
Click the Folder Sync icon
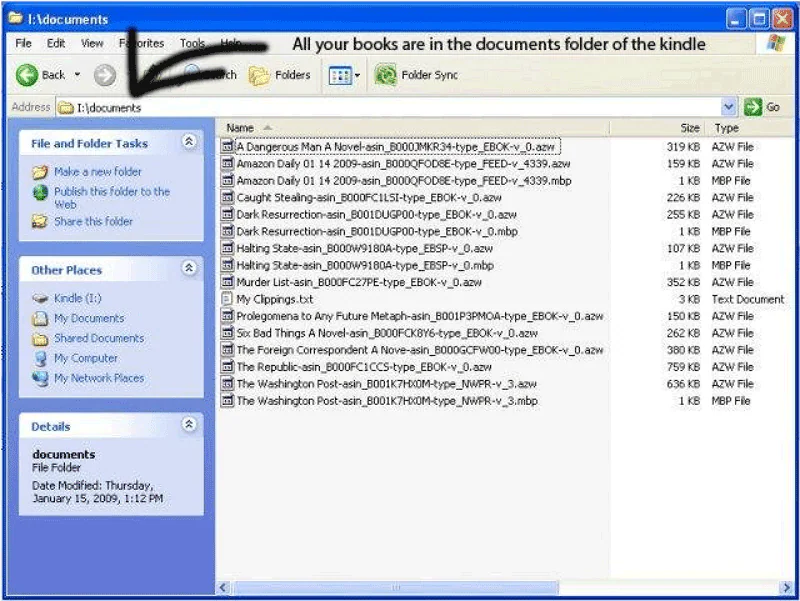point(386,75)
